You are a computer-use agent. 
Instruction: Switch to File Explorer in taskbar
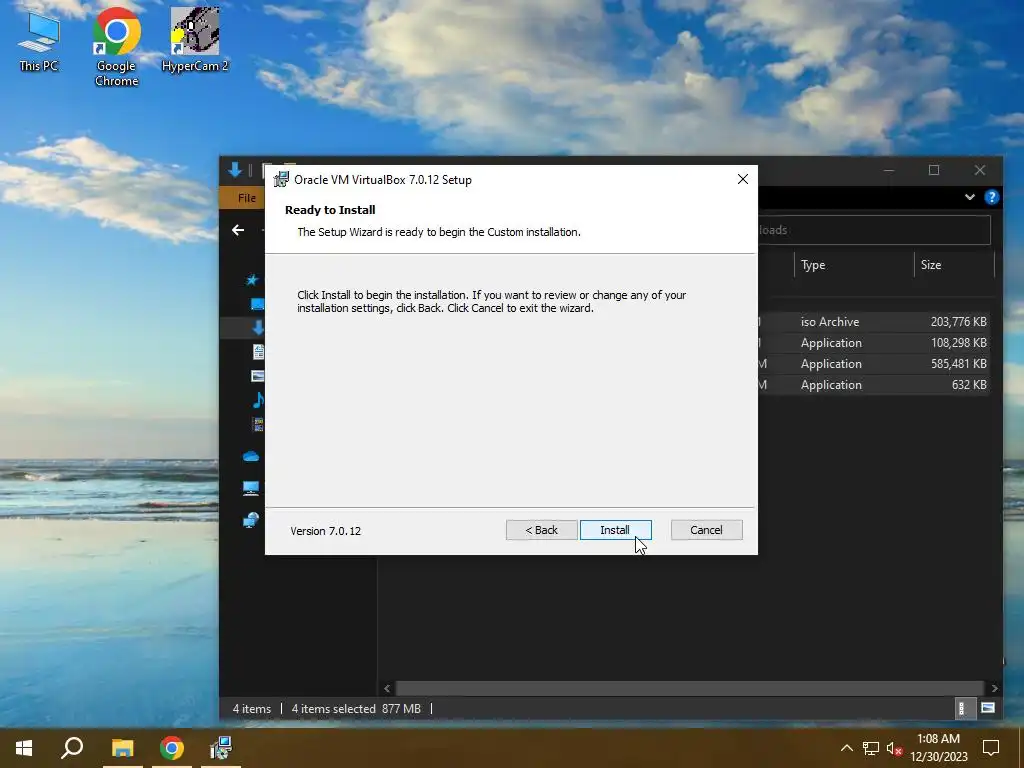point(122,748)
